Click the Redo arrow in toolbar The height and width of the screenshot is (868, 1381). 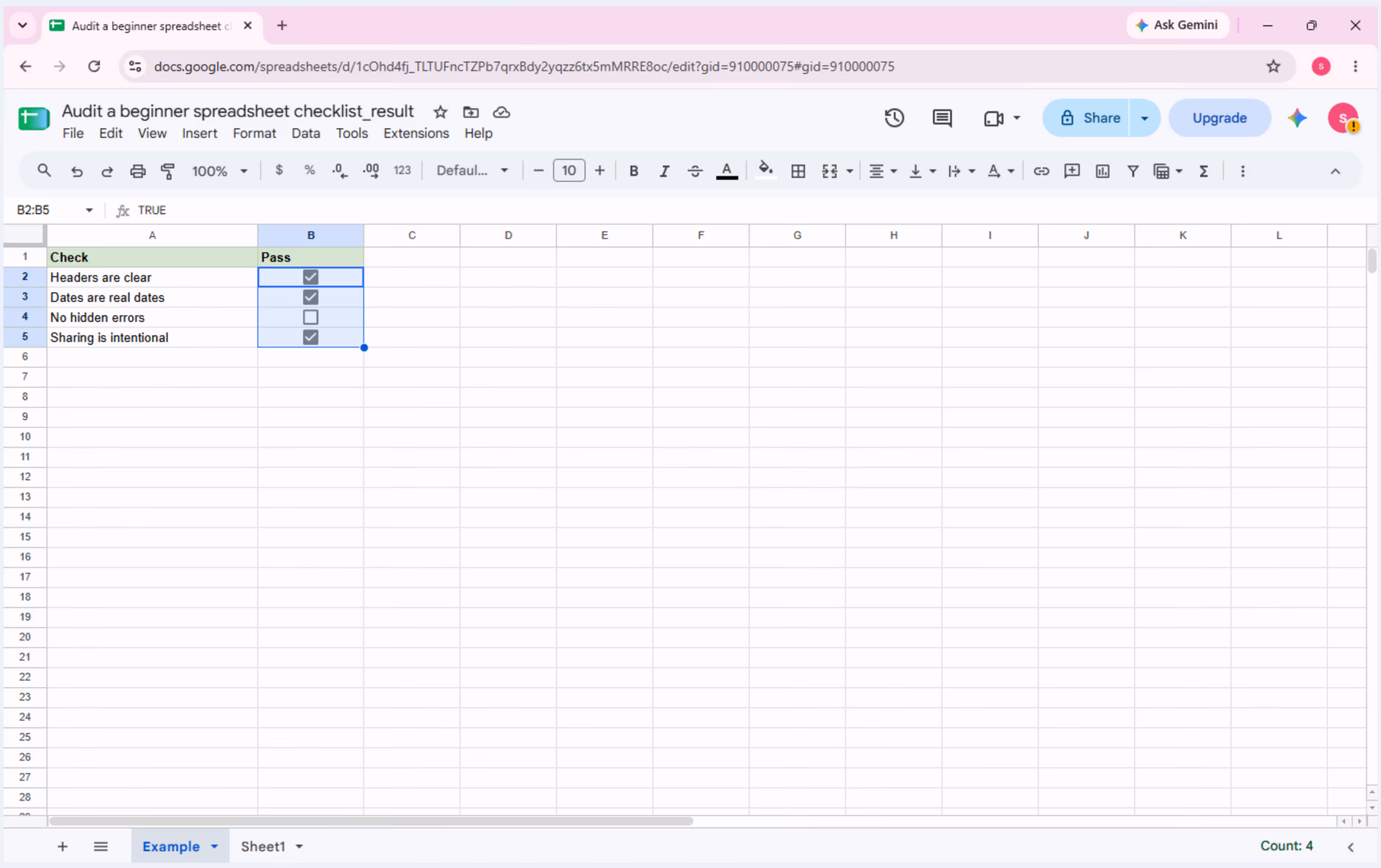107,171
